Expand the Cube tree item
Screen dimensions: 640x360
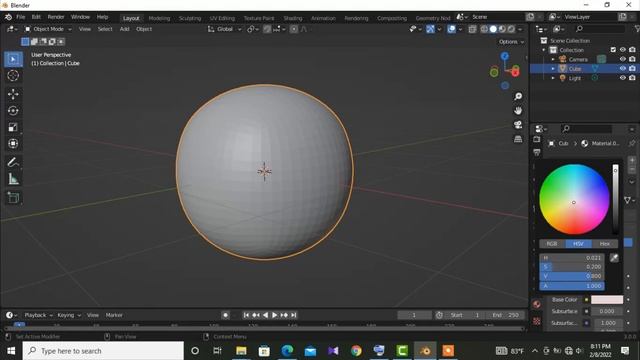[553, 69]
